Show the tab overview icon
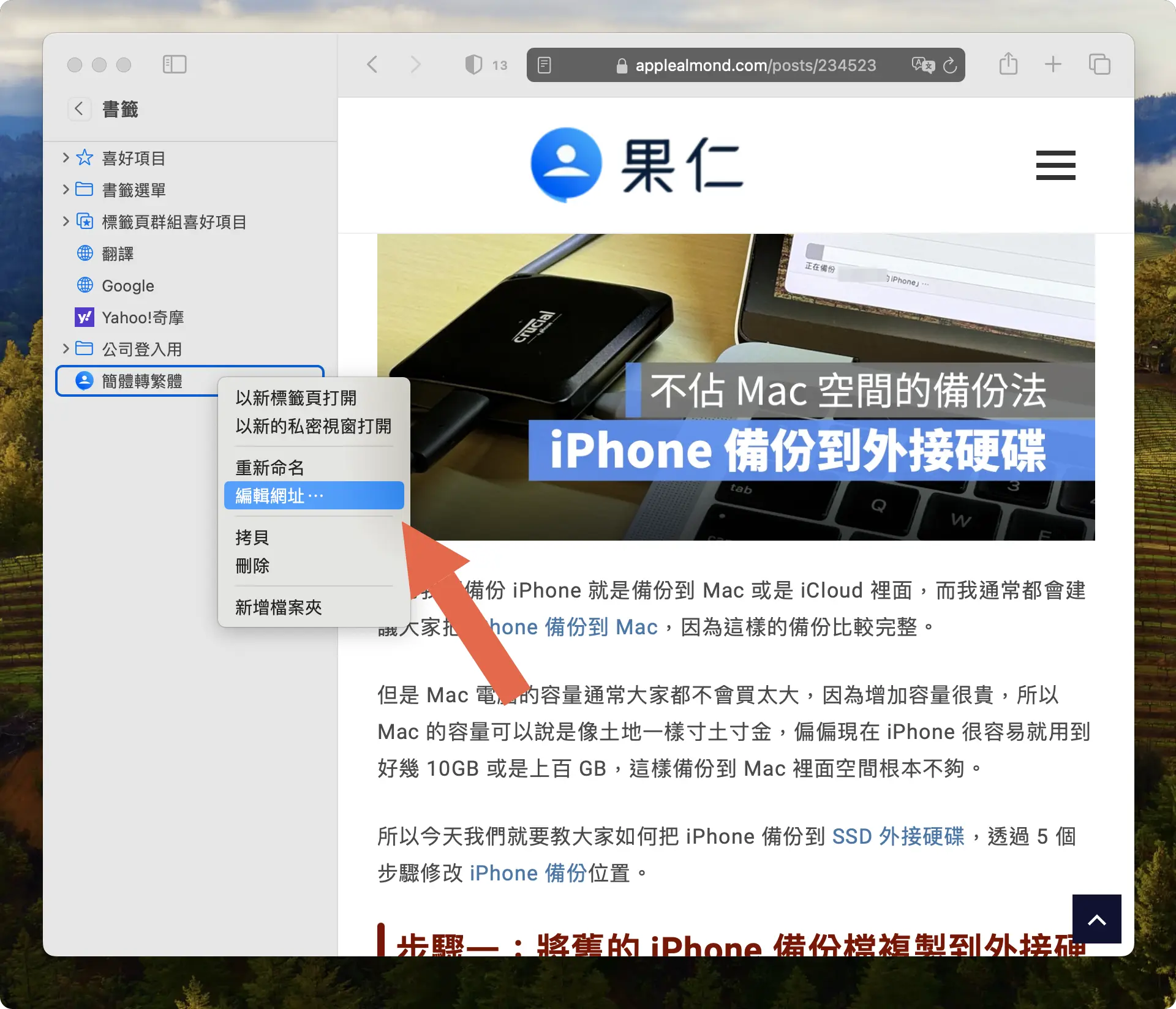This screenshot has width=1176, height=1009. point(1099,64)
